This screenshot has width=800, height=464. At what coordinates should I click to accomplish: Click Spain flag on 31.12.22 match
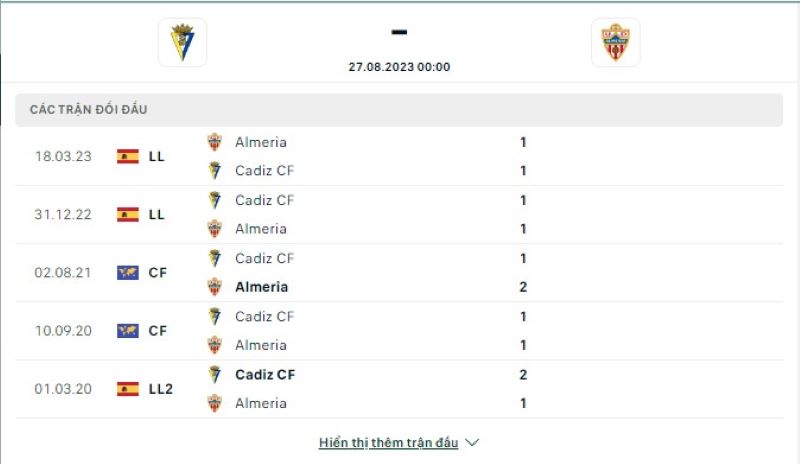pyautogui.click(x=128, y=214)
